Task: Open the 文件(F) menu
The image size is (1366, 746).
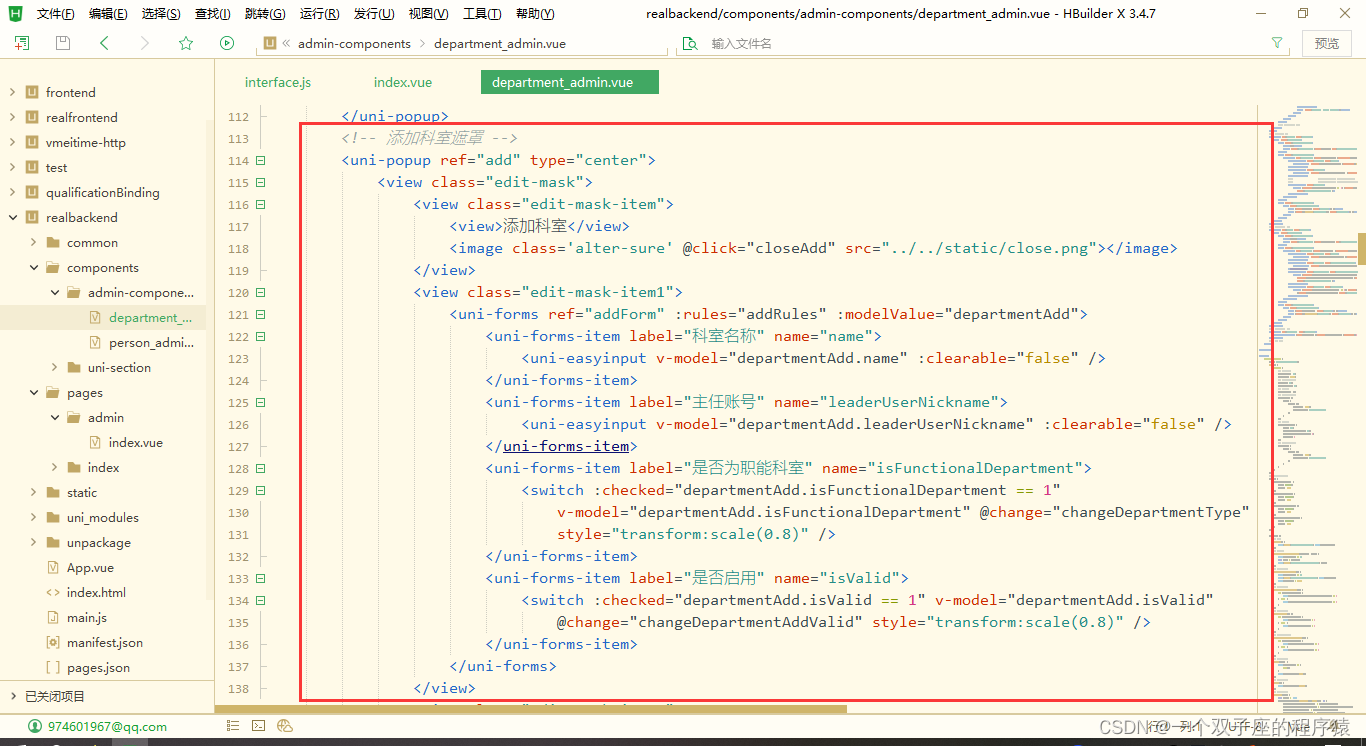Action: (56, 14)
